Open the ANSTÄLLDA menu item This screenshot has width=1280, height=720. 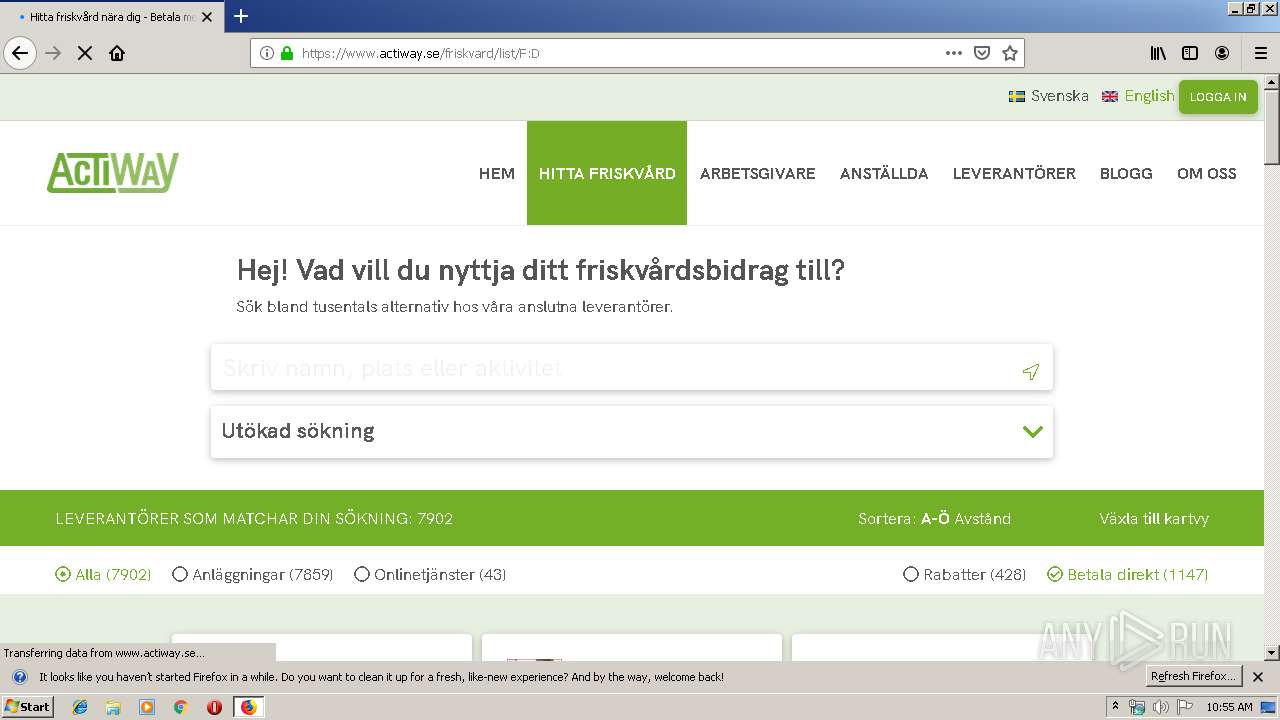pyautogui.click(x=884, y=173)
